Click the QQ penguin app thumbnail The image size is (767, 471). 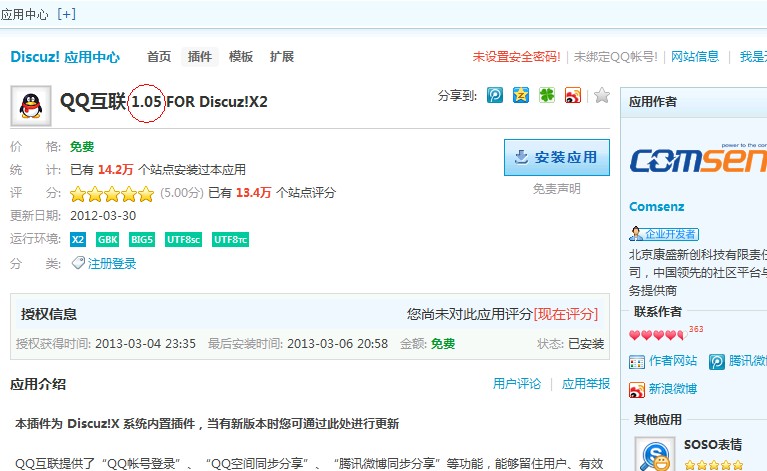31,106
